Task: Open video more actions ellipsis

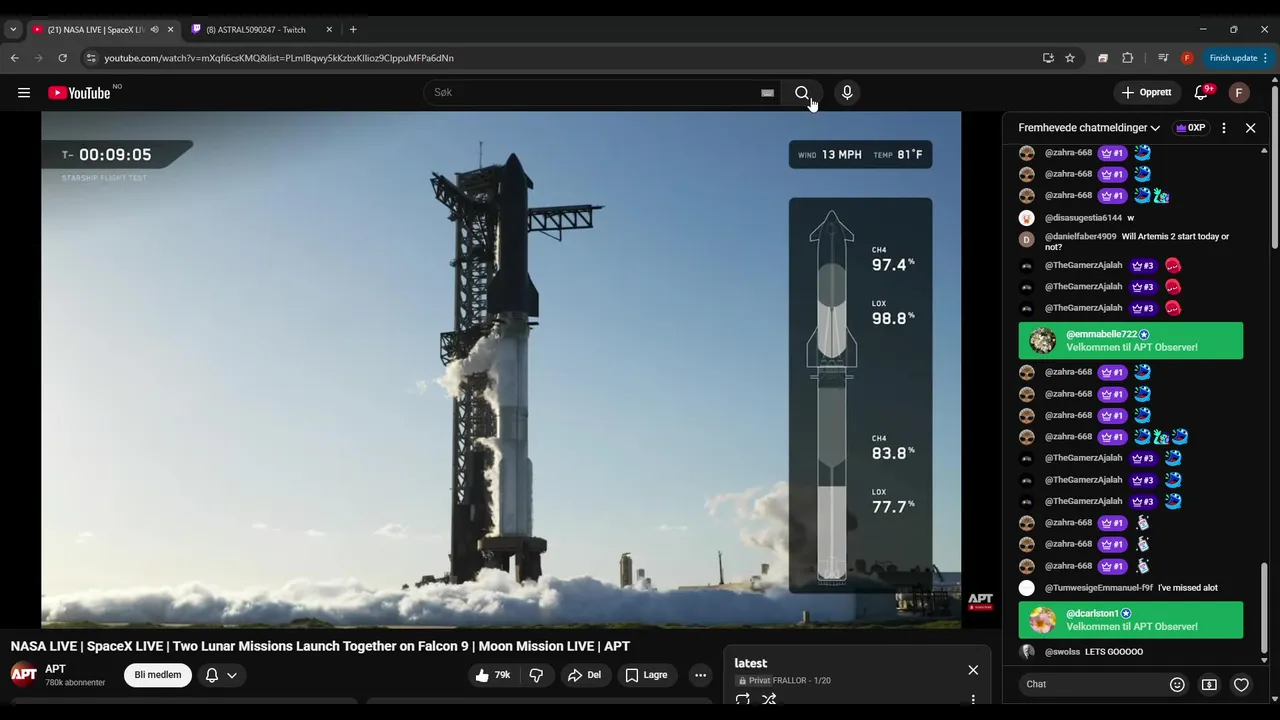Action: point(701,675)
